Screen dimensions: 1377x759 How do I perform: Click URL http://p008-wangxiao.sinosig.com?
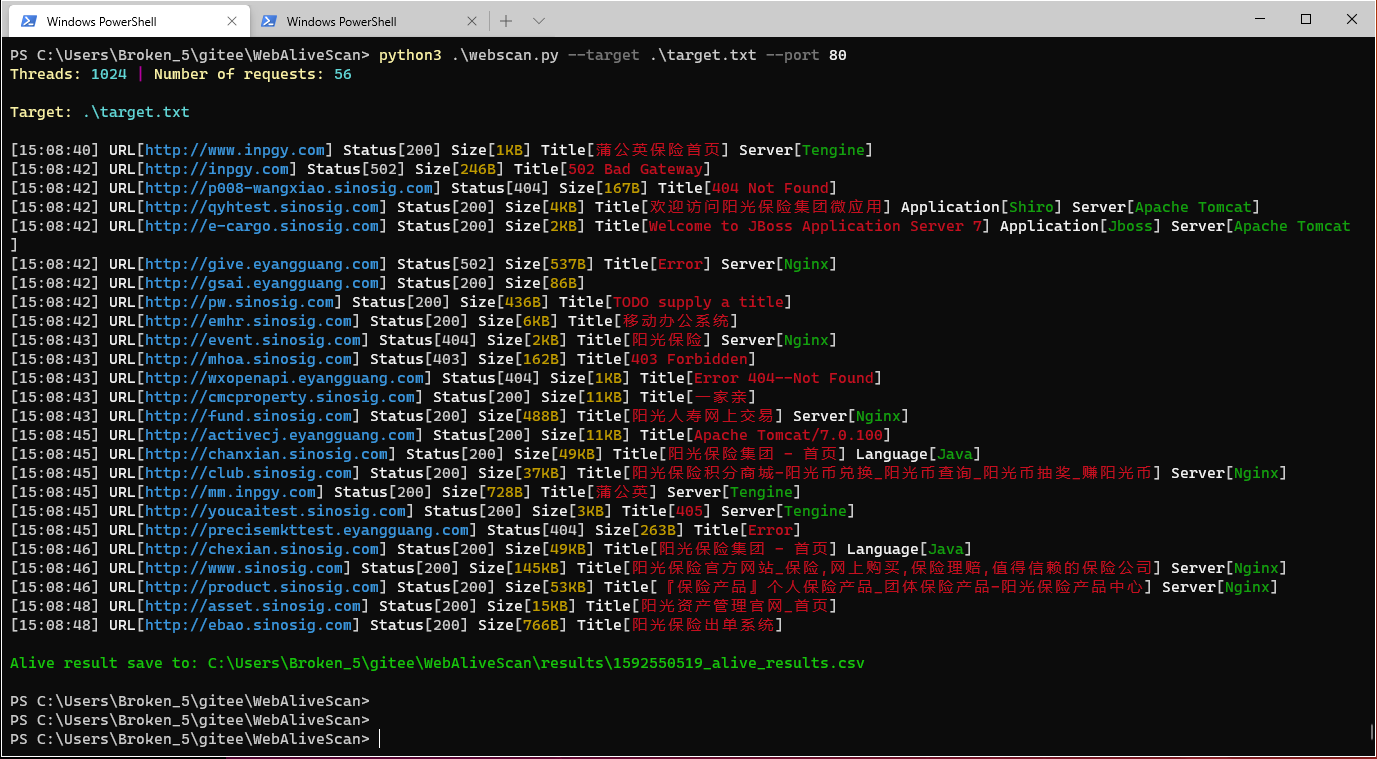point(289,188)
